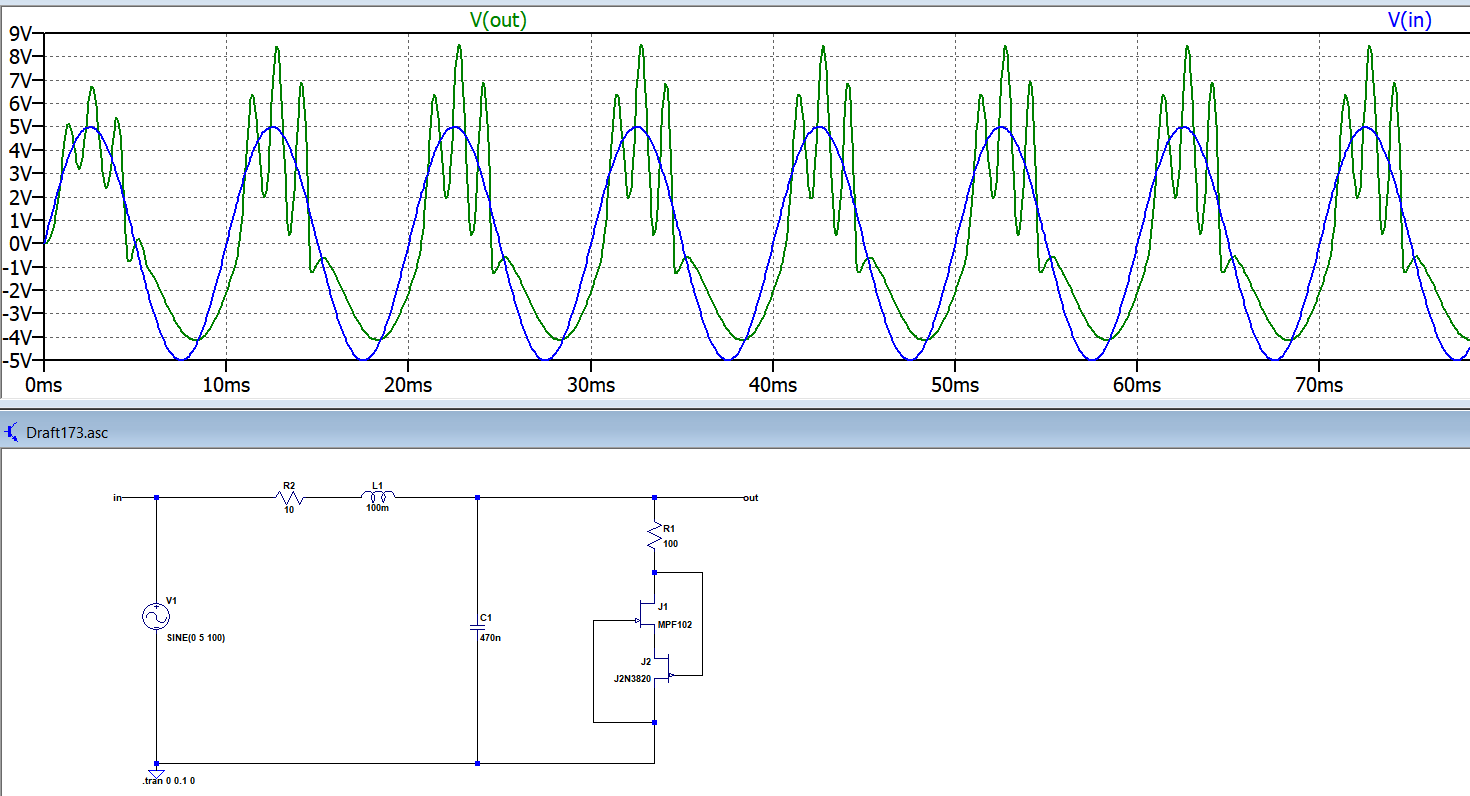Screen dimensions: 1470x796
Task: Select the Draft173.asc schematic window title
Action: click(x=67, y=433)
